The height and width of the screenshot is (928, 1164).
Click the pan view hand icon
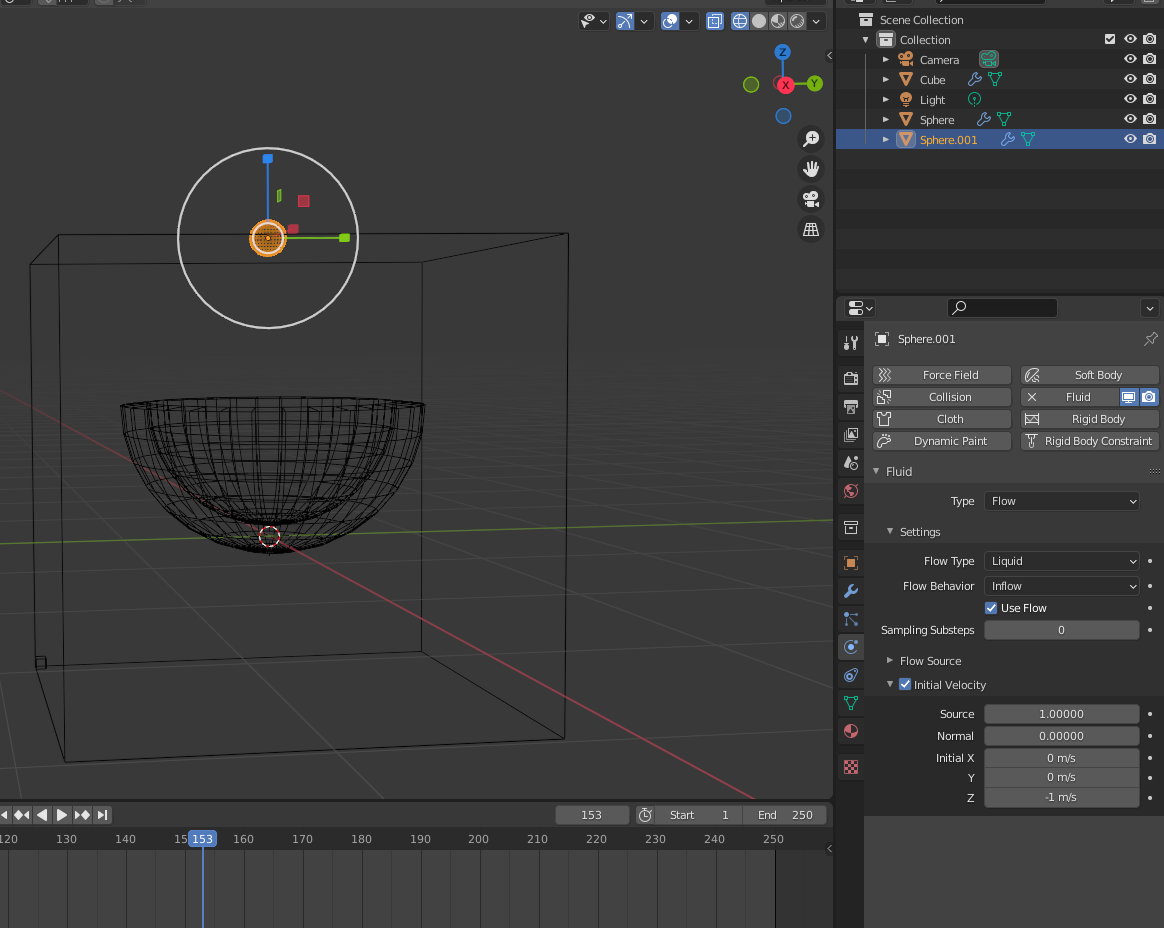[811, 169]
